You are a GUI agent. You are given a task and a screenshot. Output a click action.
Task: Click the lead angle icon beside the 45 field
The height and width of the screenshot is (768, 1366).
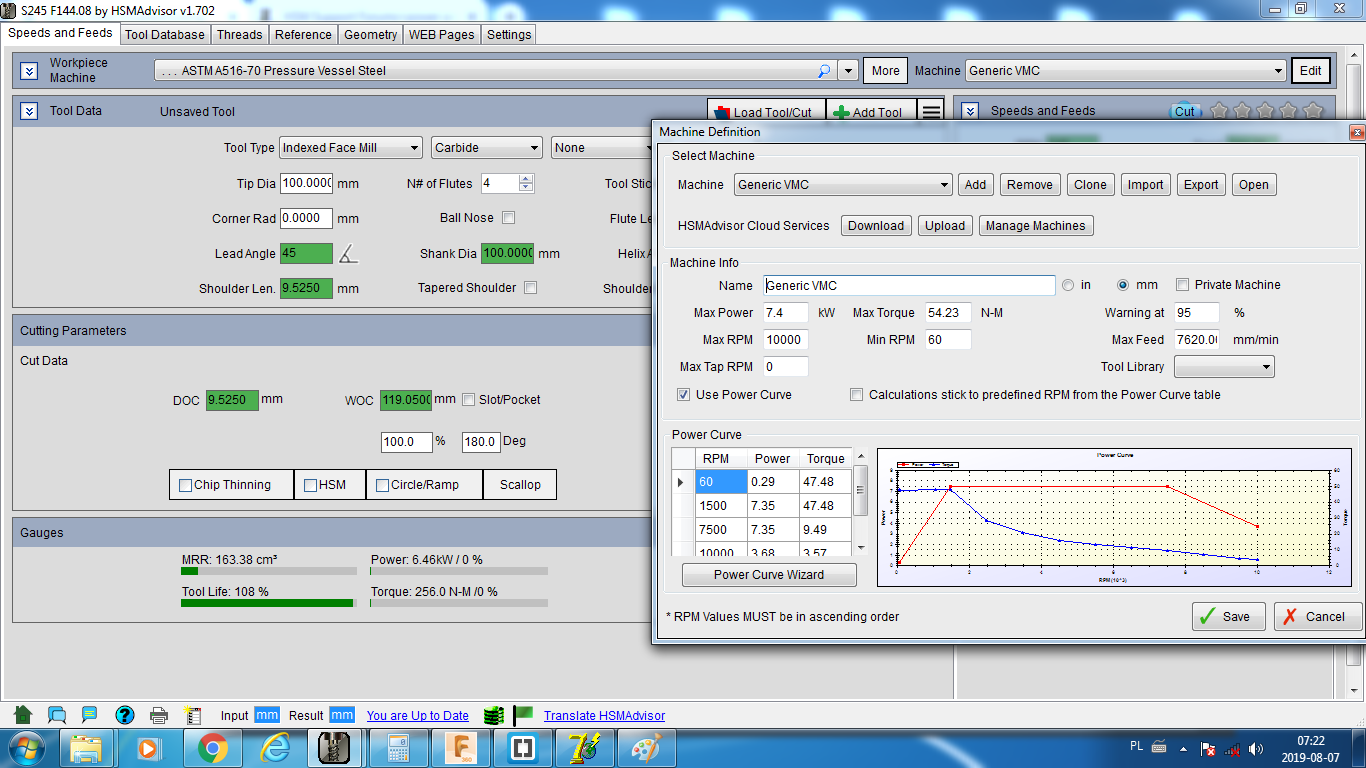tap(347, 254)
